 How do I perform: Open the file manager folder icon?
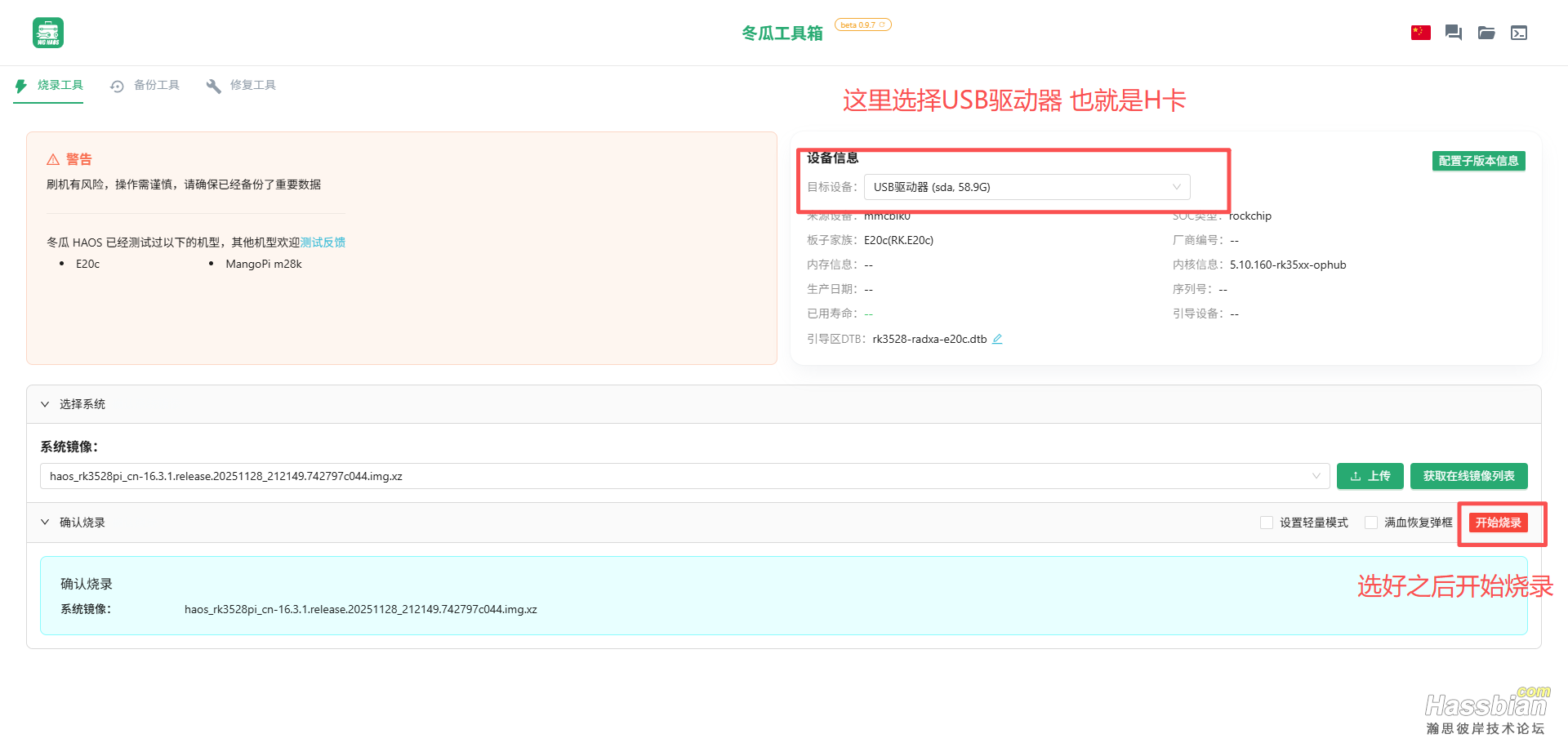tap(1486, 33)
